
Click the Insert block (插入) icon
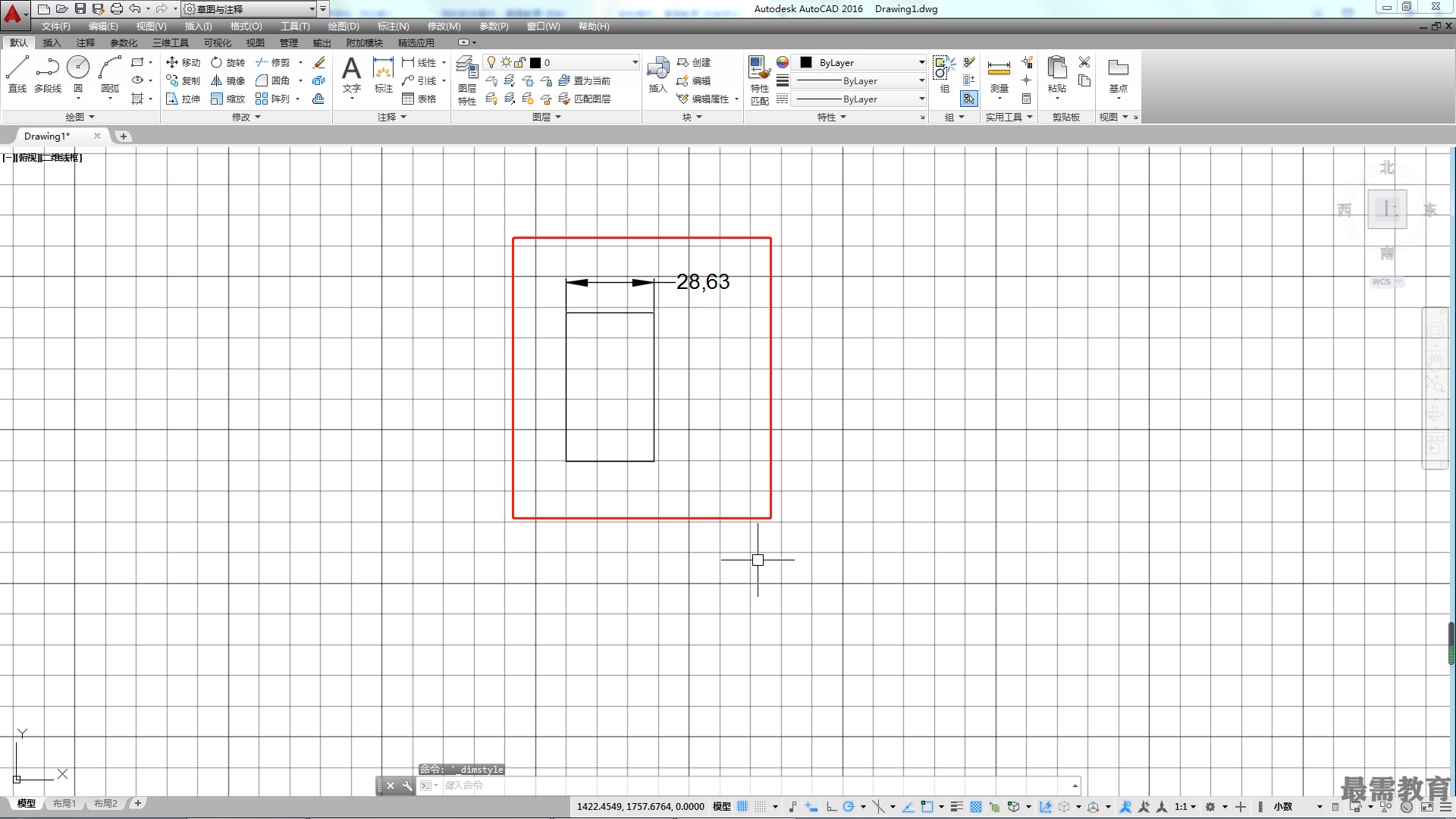(x=657, y=74)
